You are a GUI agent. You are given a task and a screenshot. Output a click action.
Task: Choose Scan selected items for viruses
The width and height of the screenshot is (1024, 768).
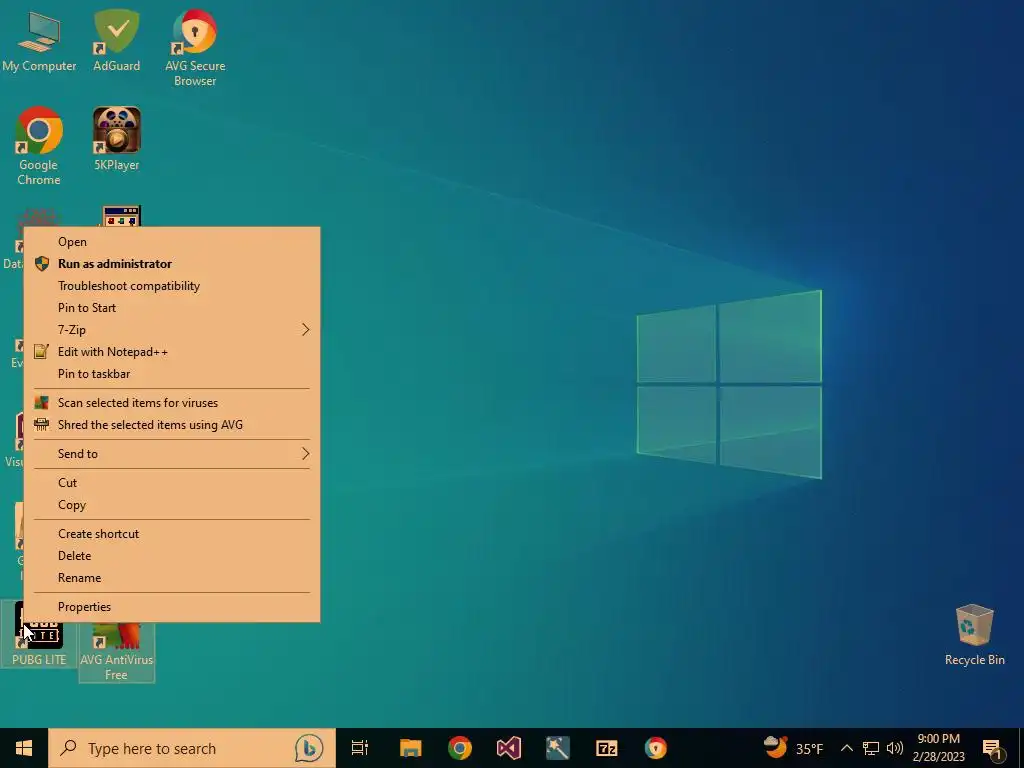click(x=172, y=403)
